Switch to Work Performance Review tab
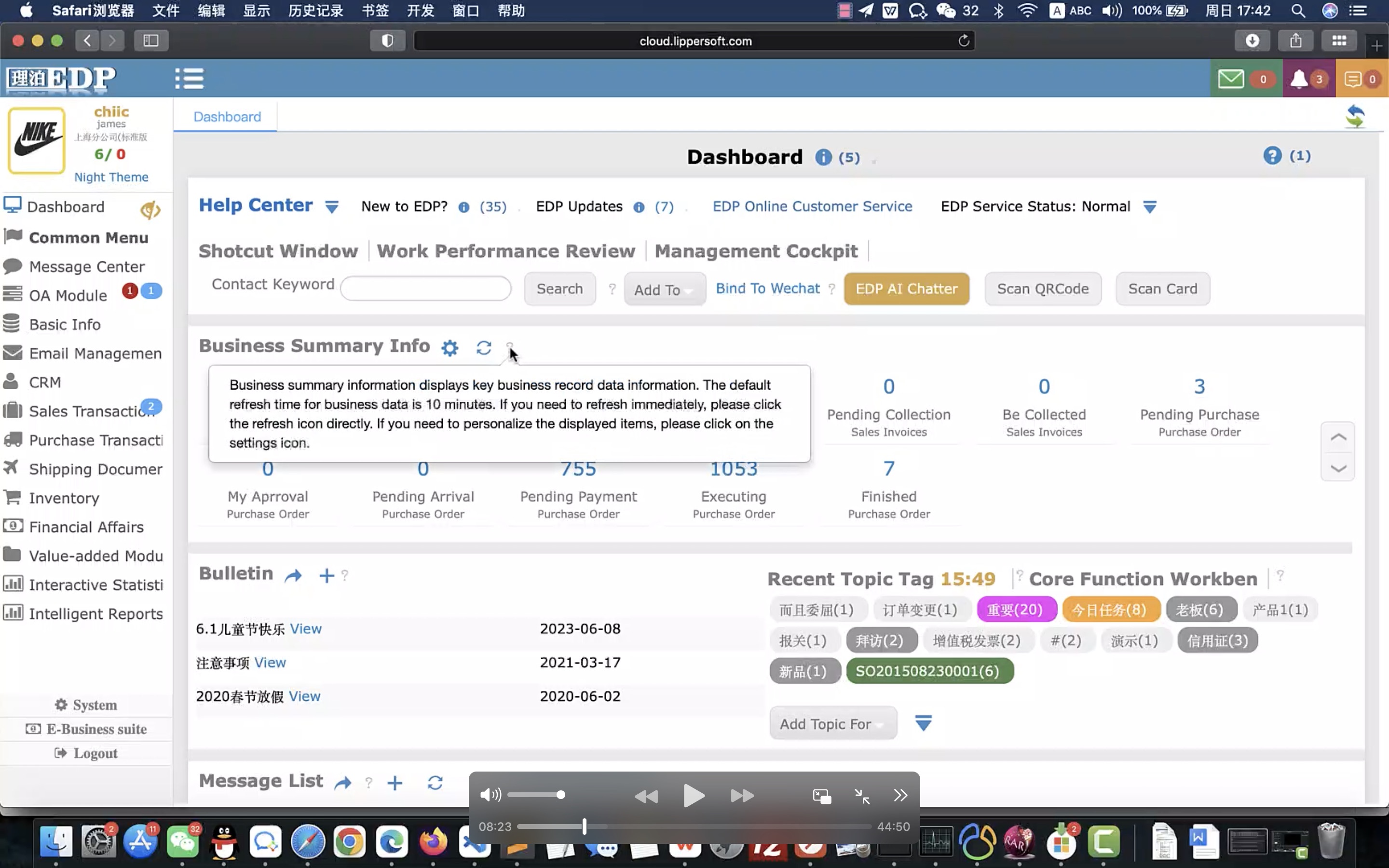The image size is (1389, 868). 505,251
